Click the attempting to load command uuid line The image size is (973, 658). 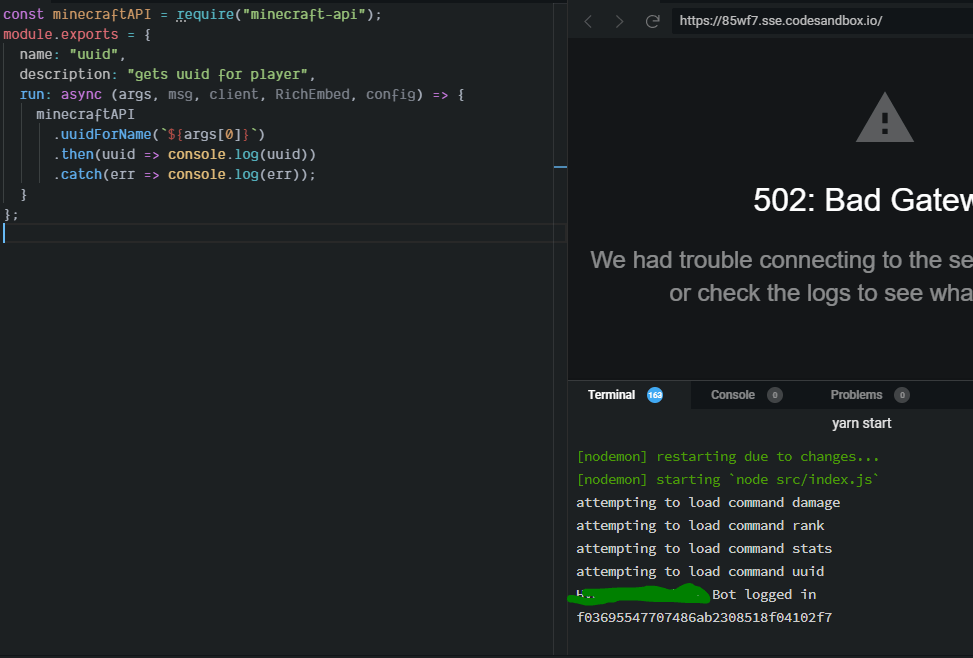point(700,571)
